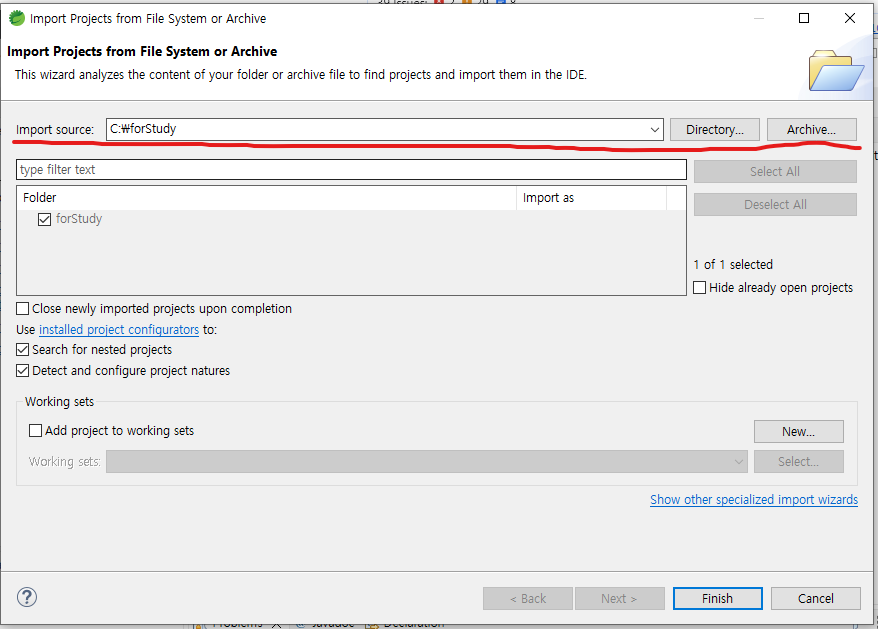
Task: Click the Spring leaf icon in title bar
Action: point(17,18)
